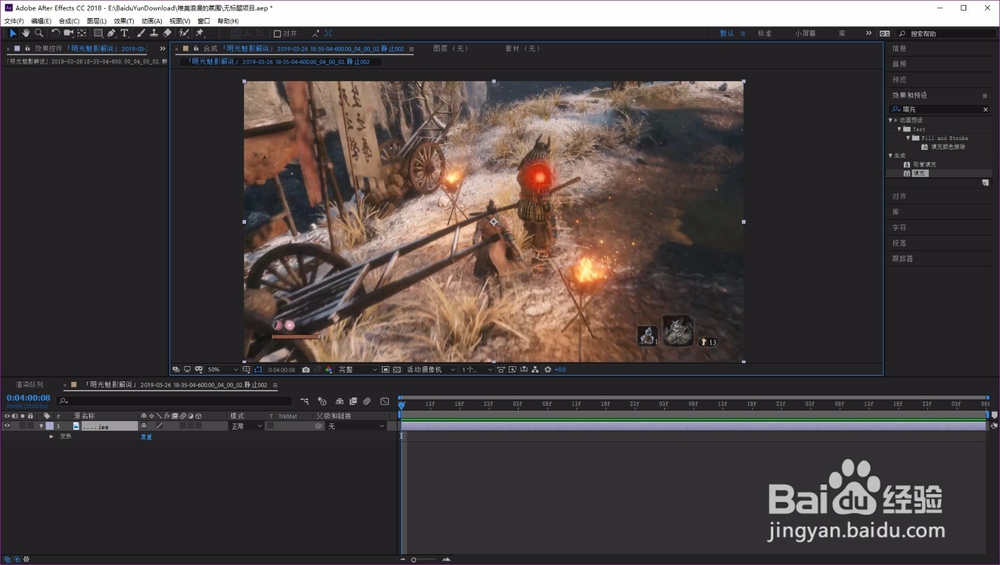Screen dimensions: 1000x565
Task: Click the region of interest icon
Action: [385, 369]
